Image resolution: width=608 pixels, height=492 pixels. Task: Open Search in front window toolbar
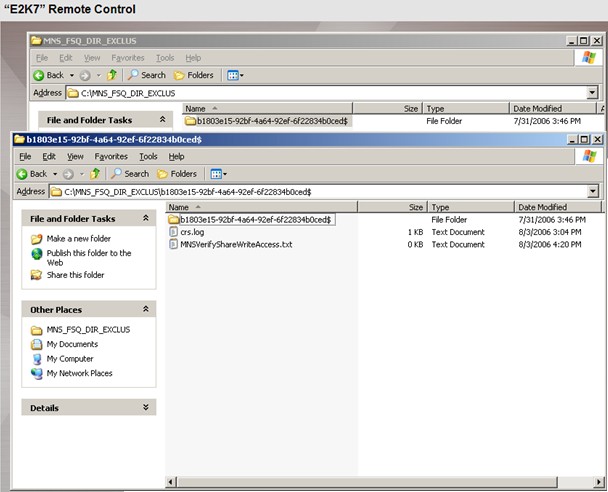(130, 174)
